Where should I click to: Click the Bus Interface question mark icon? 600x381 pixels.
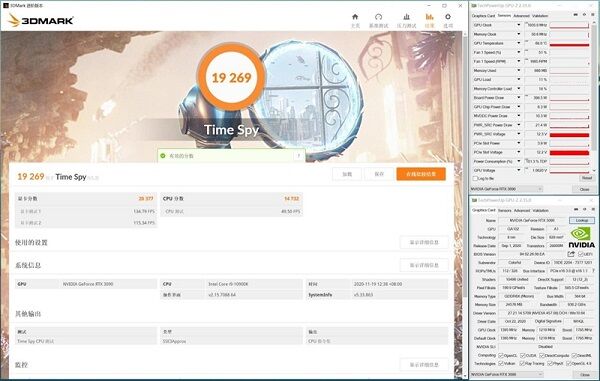pos(593,270)
